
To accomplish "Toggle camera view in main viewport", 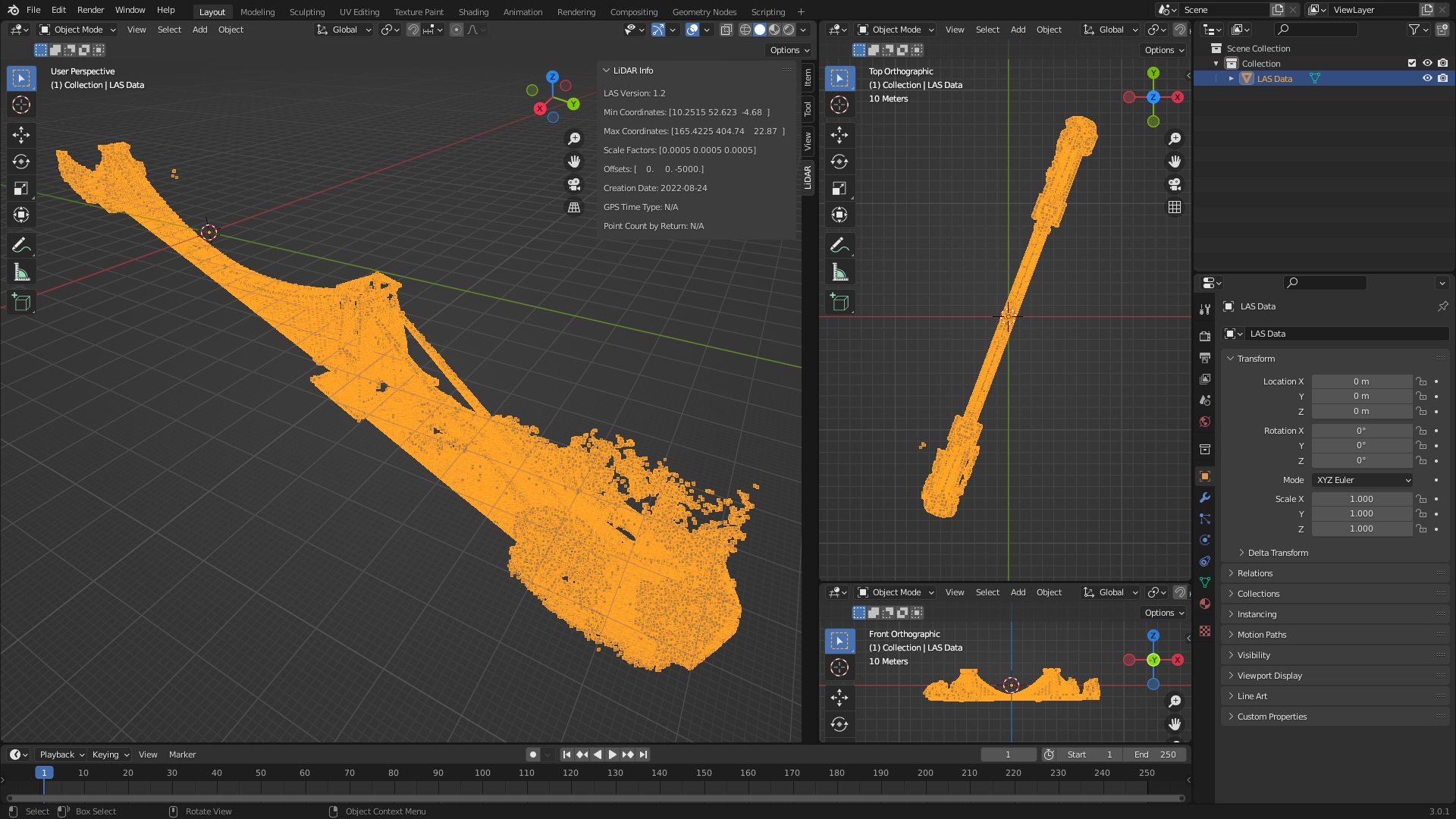I will [574, 184].
